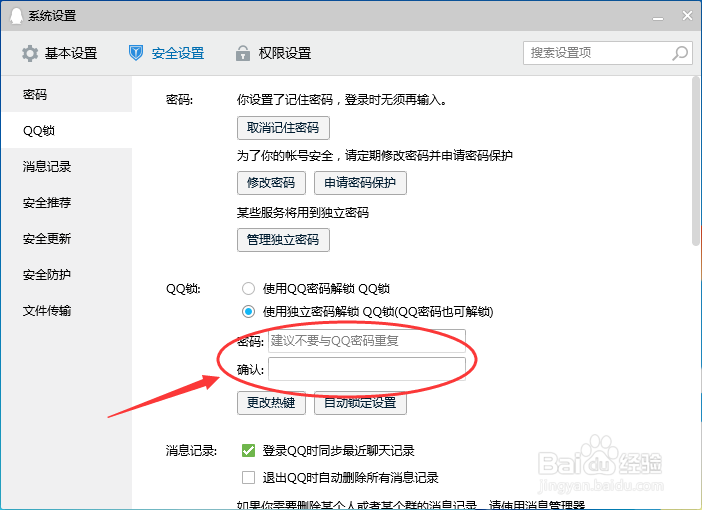The width and height of the screenshot is (702, 510).
Task: Open 安全更新 in the sidebar
Action: tap(67, 239)
